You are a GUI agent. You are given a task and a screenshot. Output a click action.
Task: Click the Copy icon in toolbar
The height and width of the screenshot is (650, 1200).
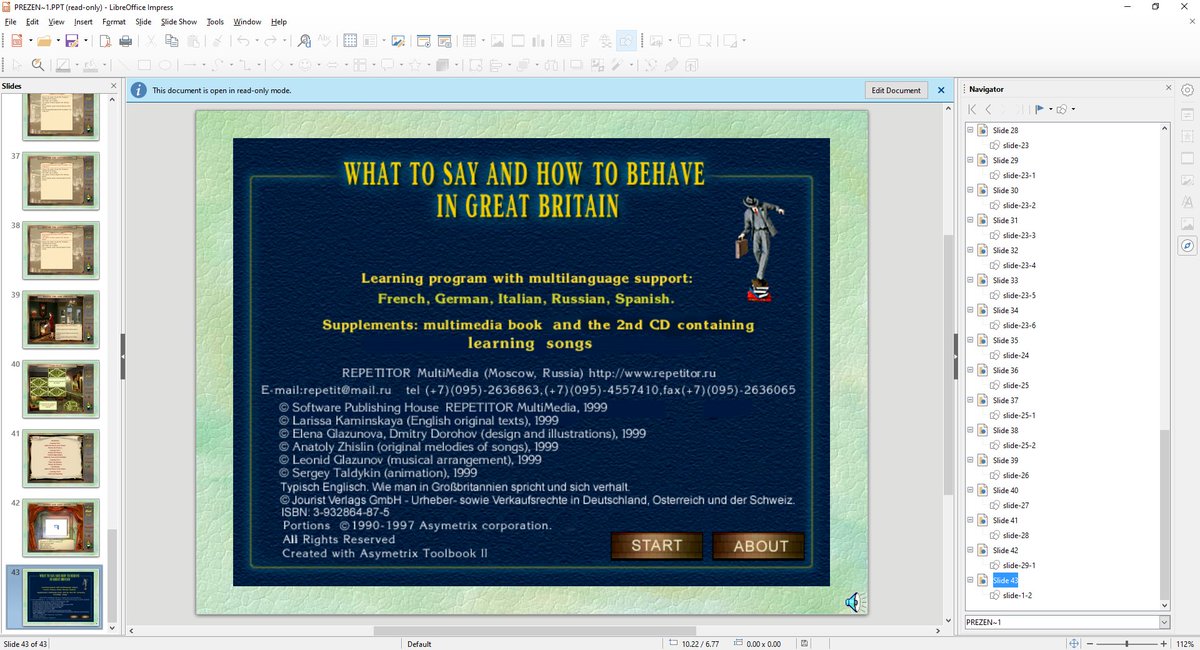171,41
